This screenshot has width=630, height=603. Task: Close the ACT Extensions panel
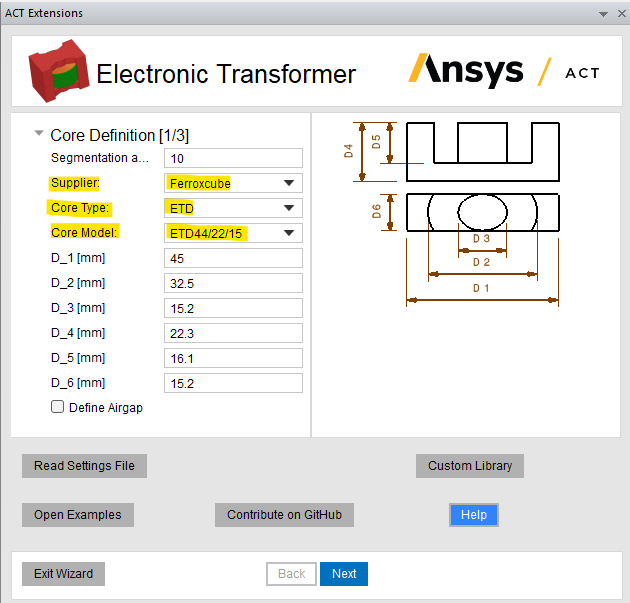(622, 14)
